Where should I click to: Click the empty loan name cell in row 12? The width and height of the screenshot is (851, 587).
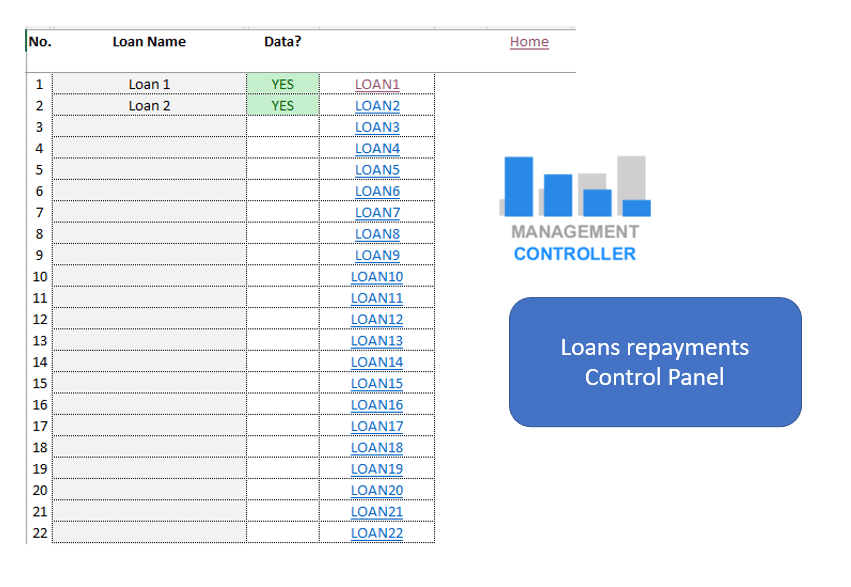149,319
